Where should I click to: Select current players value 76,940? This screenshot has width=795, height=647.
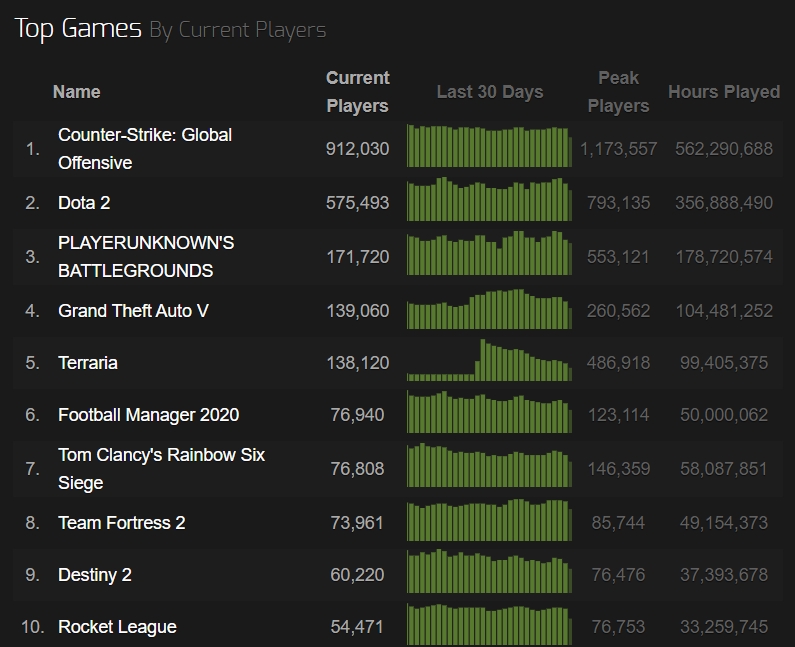[x=357, y=415]
